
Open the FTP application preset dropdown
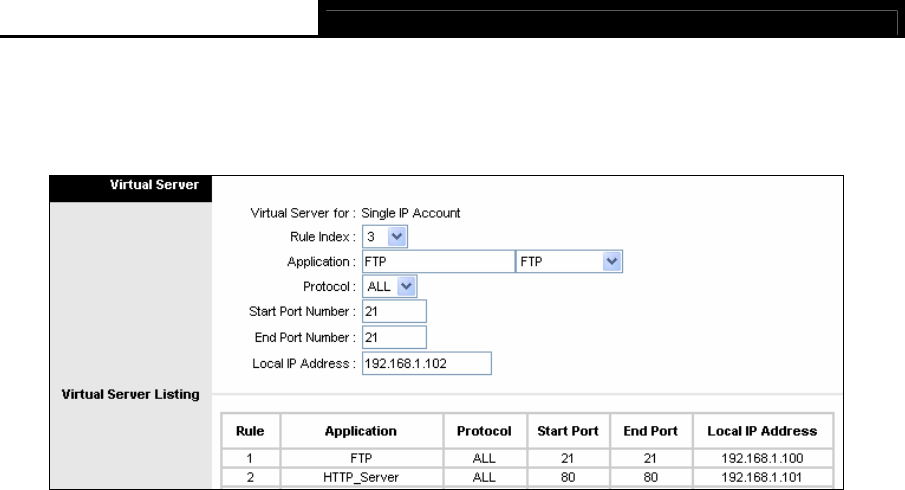click(569, 261)
